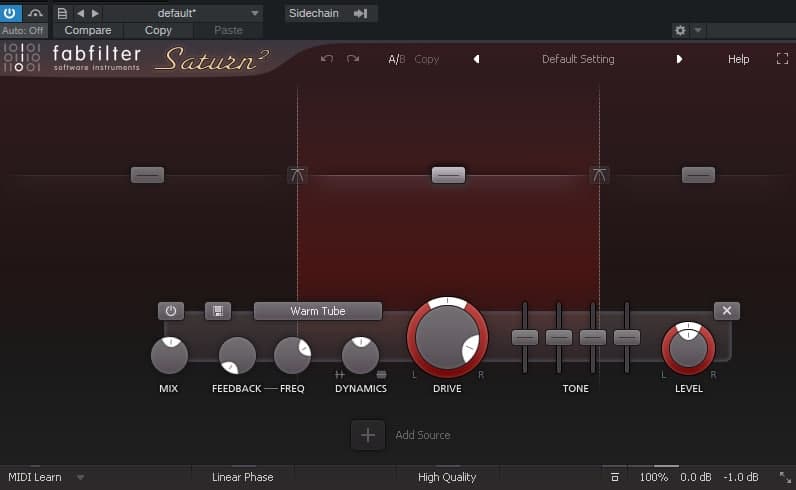The image size is (796, 490).
Task: Click the Add Source plus button
Action: pos(368,435)
